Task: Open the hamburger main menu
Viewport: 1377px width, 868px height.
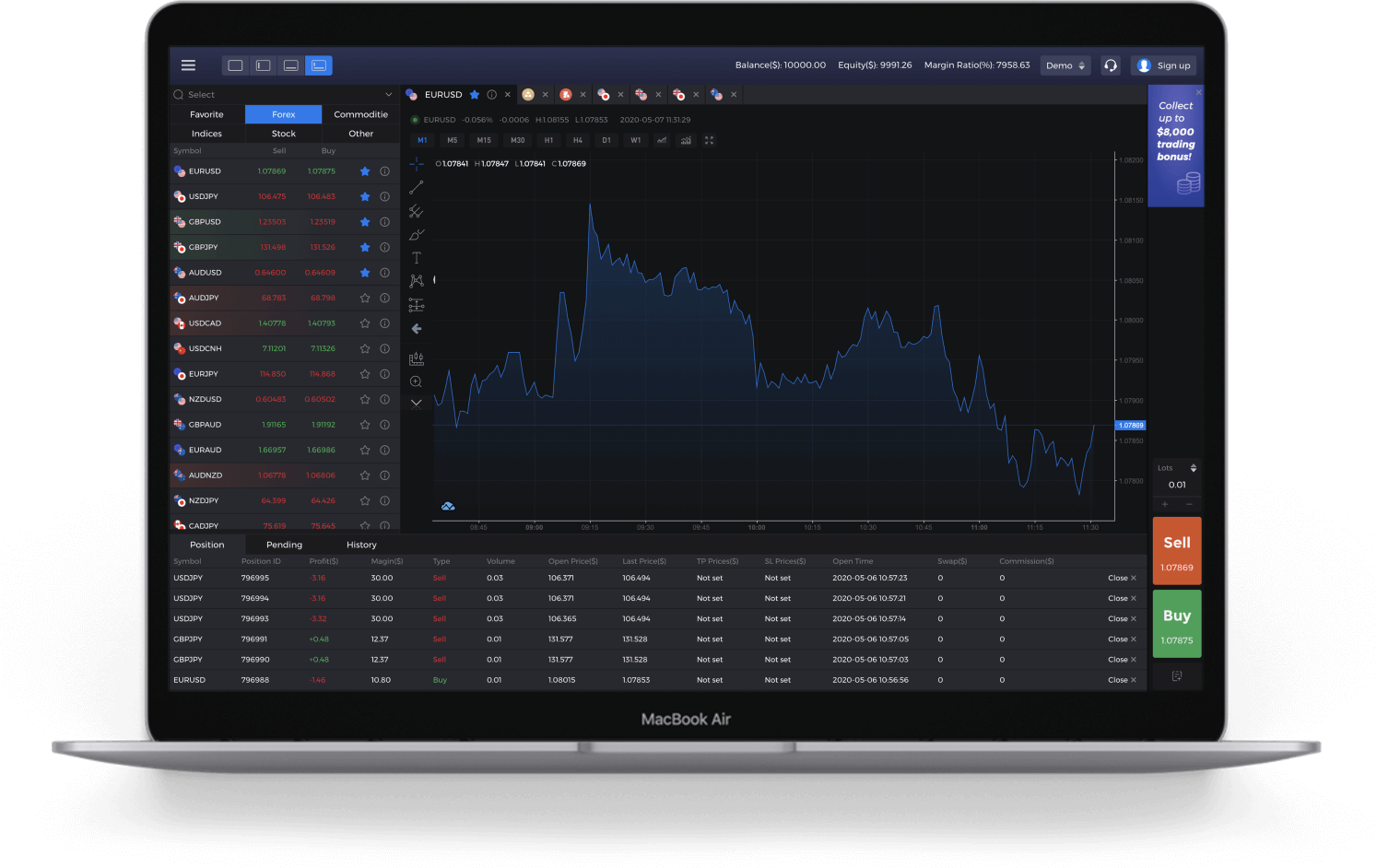Action: (x=188, y=65)
